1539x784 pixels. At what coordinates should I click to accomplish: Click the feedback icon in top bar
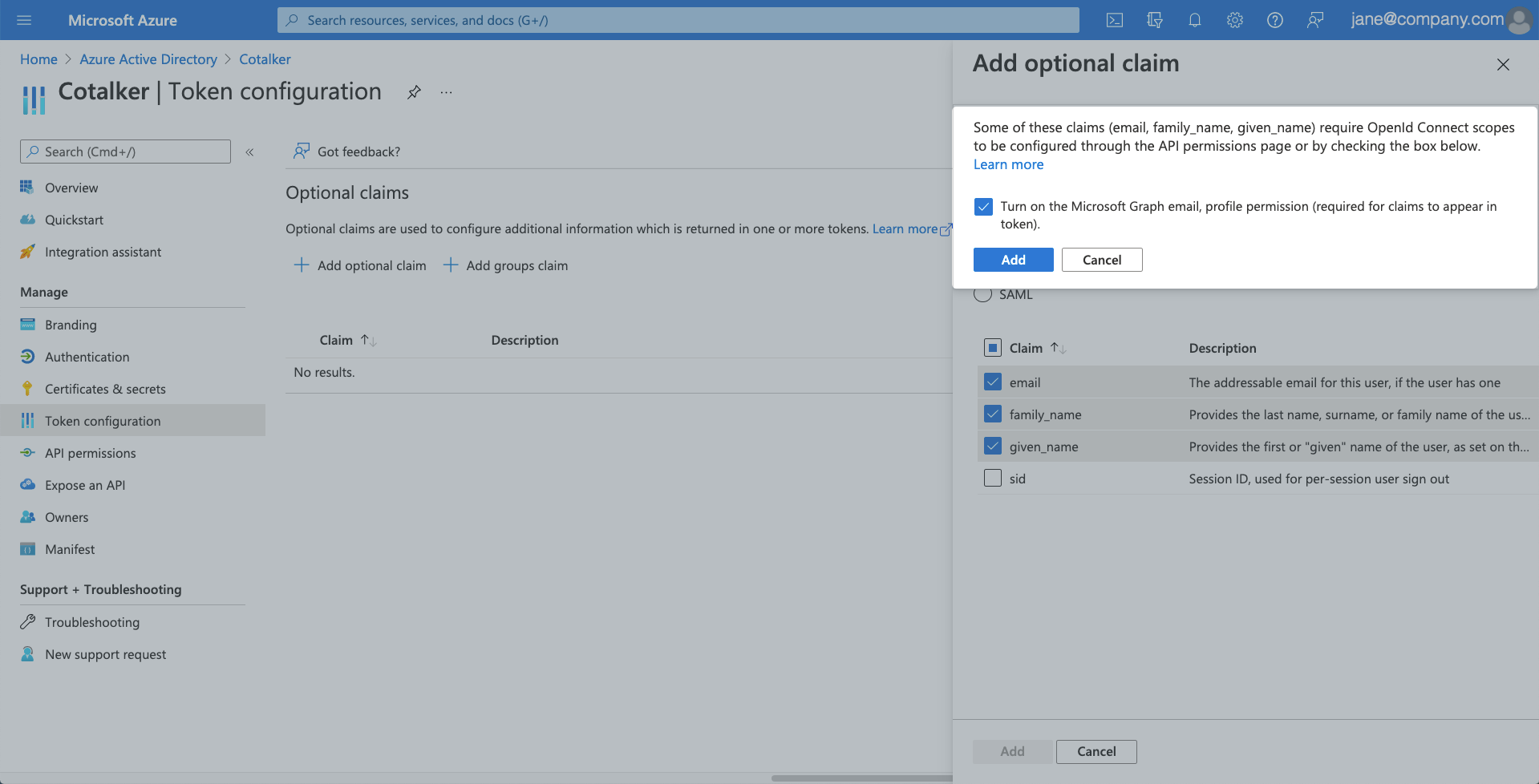tap(1315, 20)
